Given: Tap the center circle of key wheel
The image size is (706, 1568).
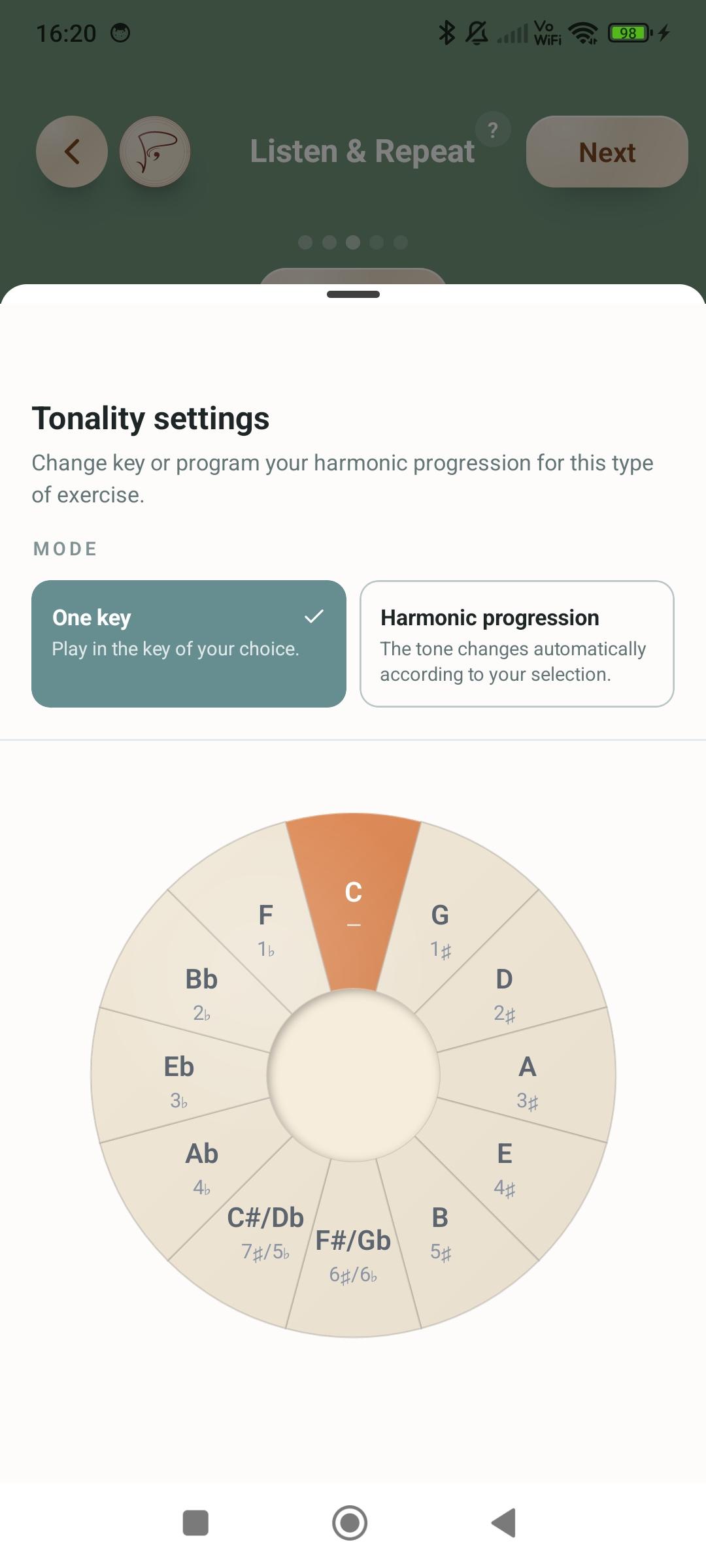Looking at the screenshot, I should click(x=353, y=1075).
